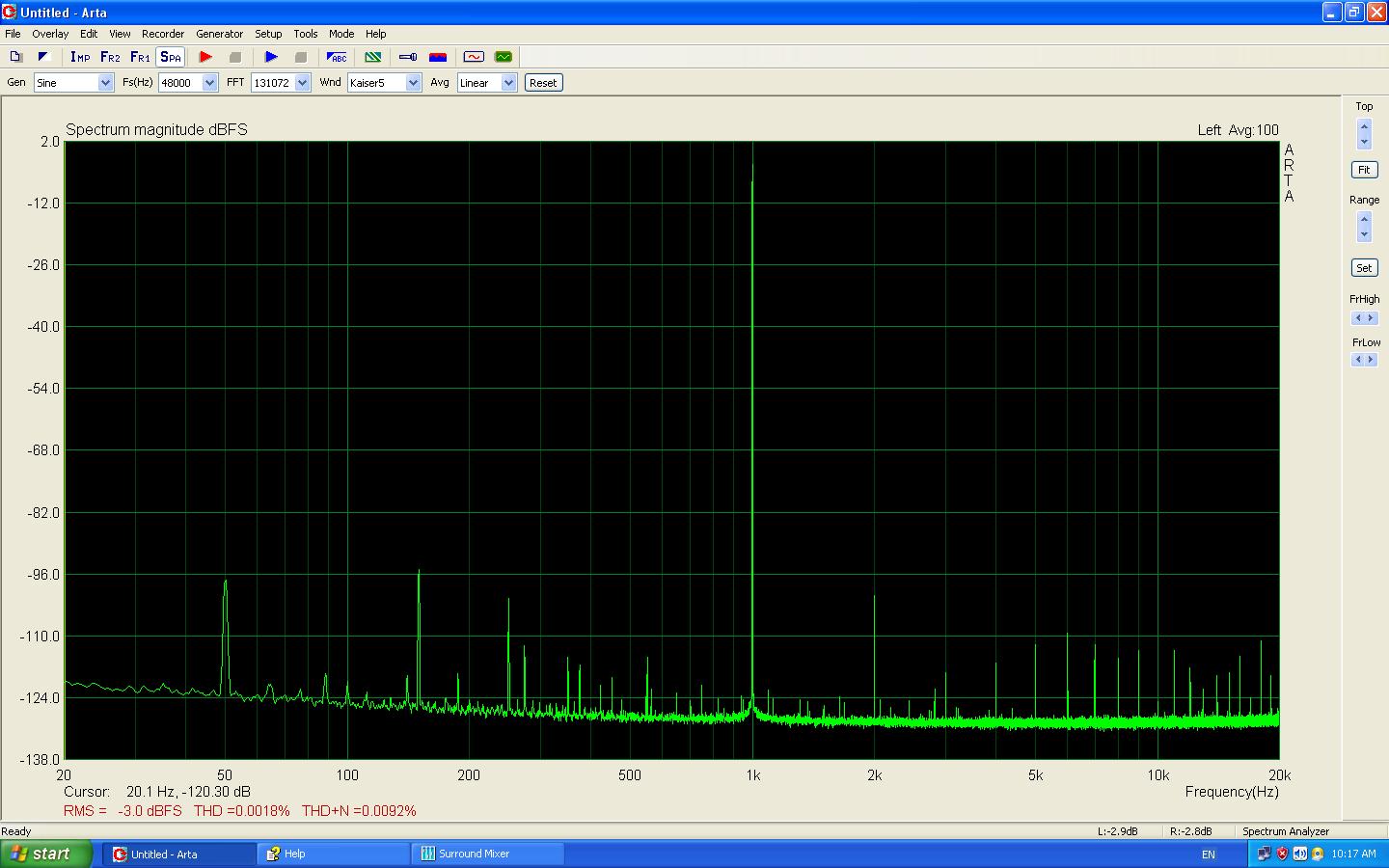Click the Fit button

click(x=1364, y=170)
